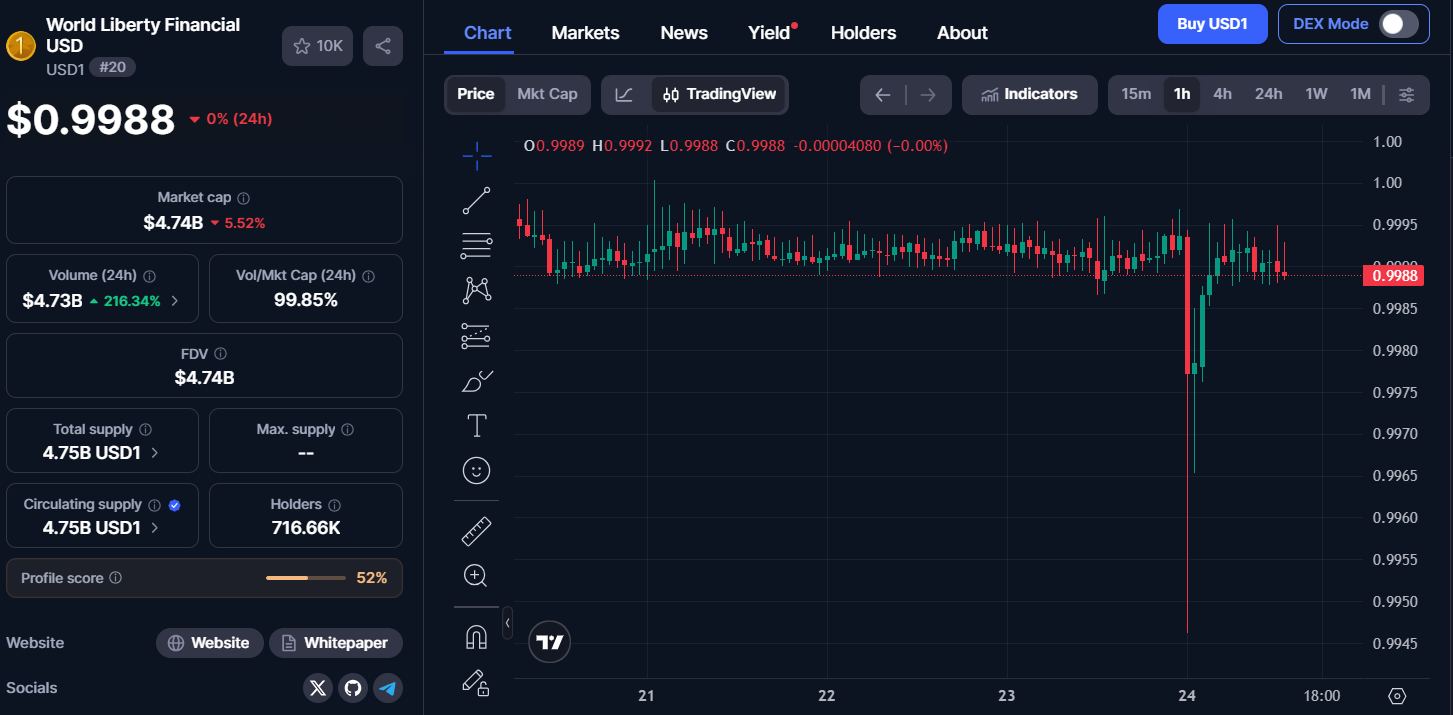Expand Circulating supply details chevron
The width and height of the screenshot is (1453, 715).
[154, 528]
